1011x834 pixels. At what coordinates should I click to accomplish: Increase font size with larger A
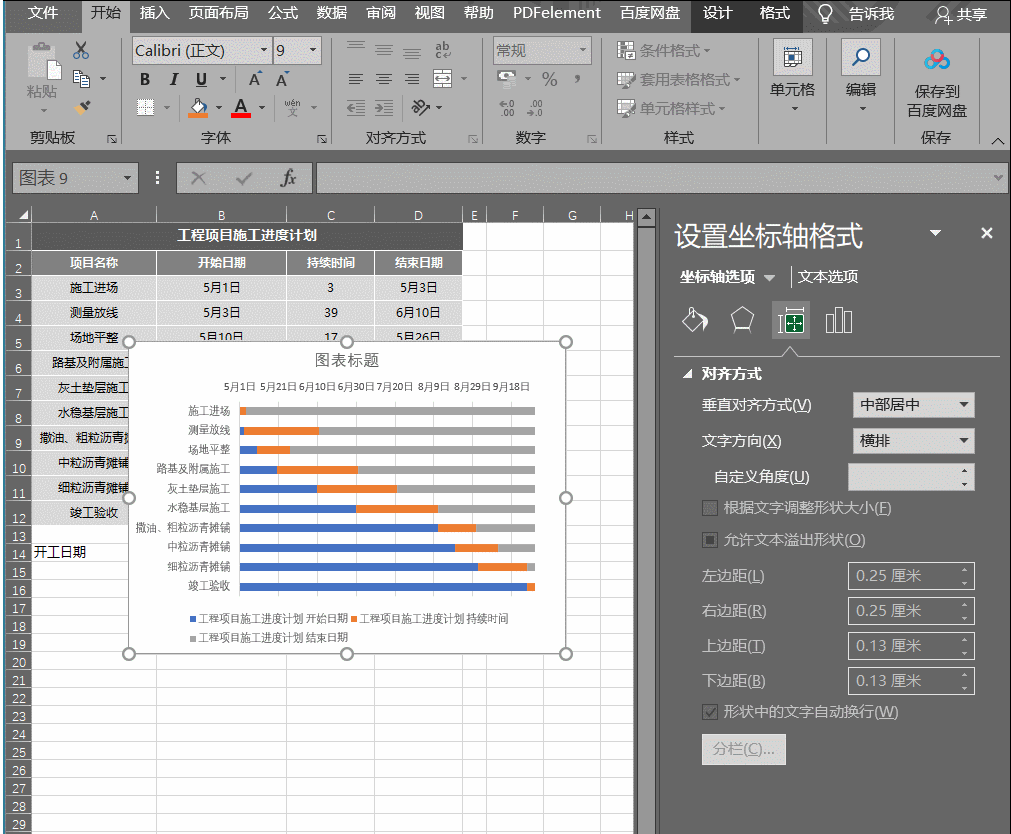(255, 79)
